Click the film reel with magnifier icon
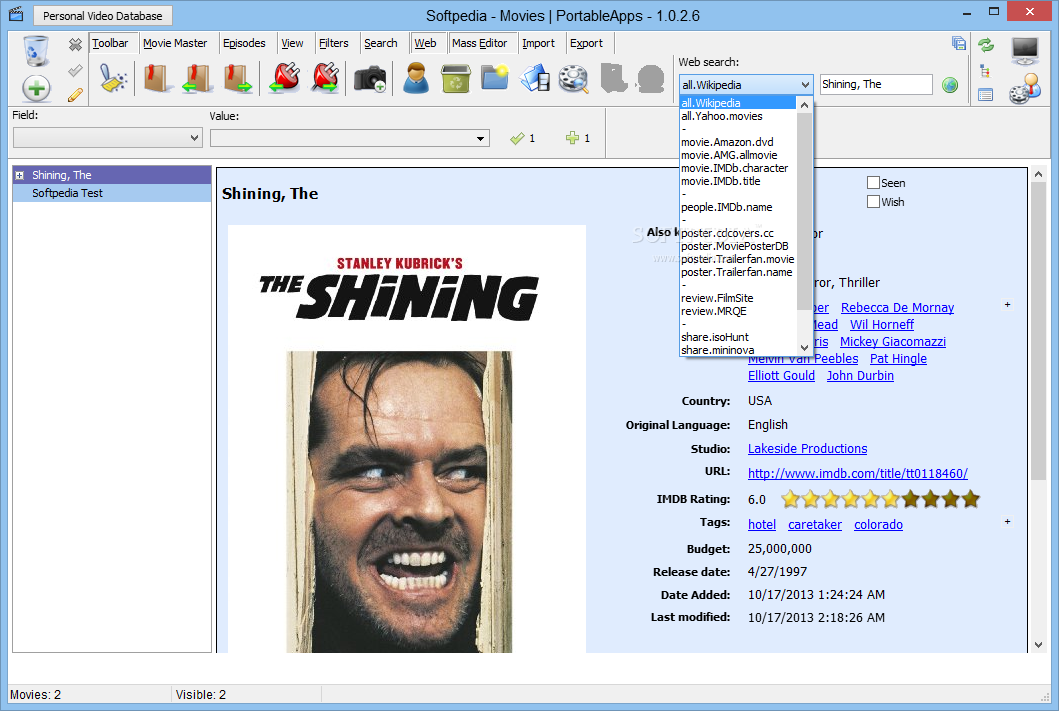 tap(574, 78)
